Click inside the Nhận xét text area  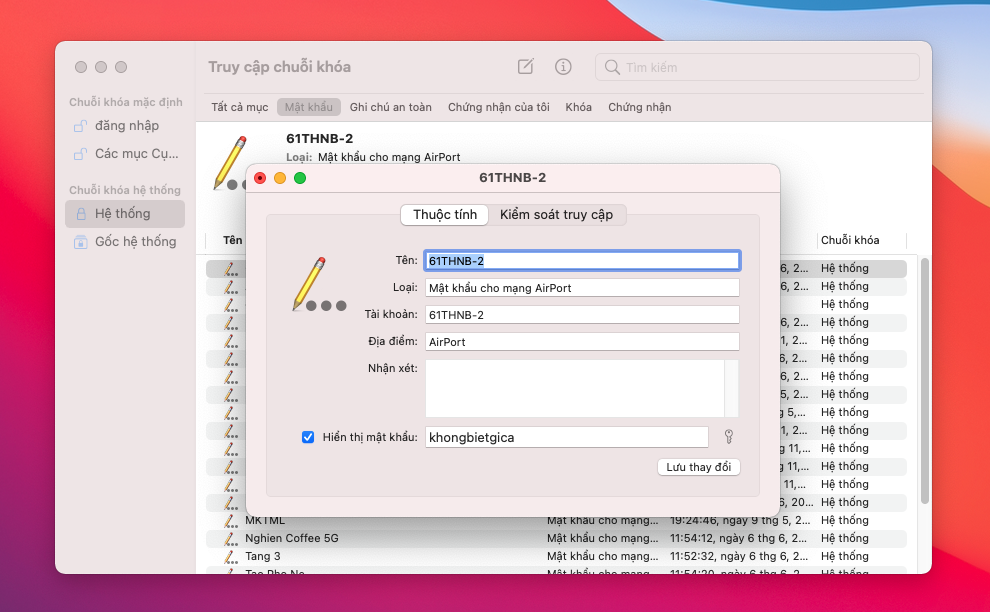coord(575,388)
